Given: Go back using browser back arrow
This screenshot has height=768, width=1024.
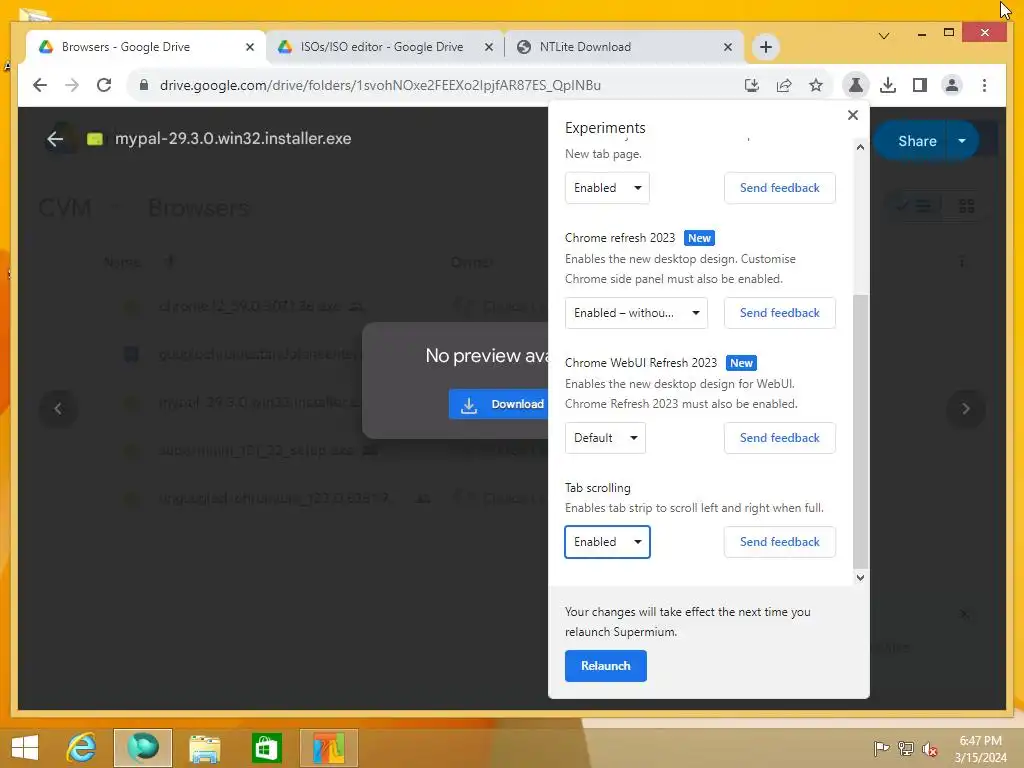Looking at the screenshot, I should pos(40,85).
